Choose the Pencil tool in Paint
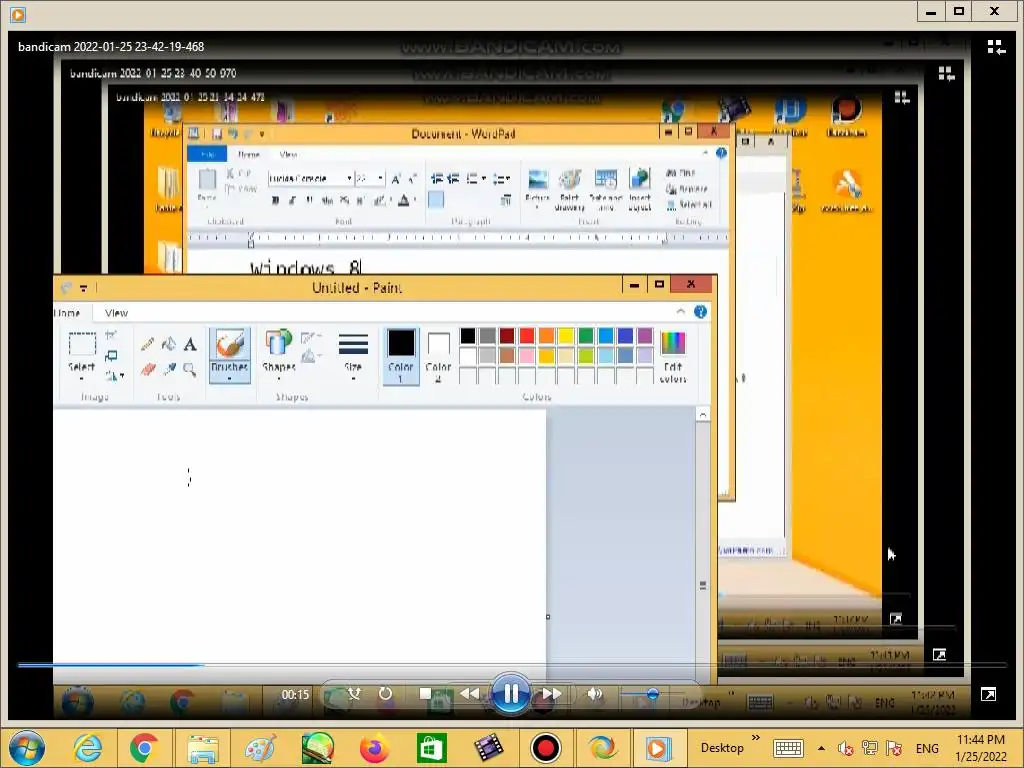This screenshot has height=768, width=1024. coord(148,344)
